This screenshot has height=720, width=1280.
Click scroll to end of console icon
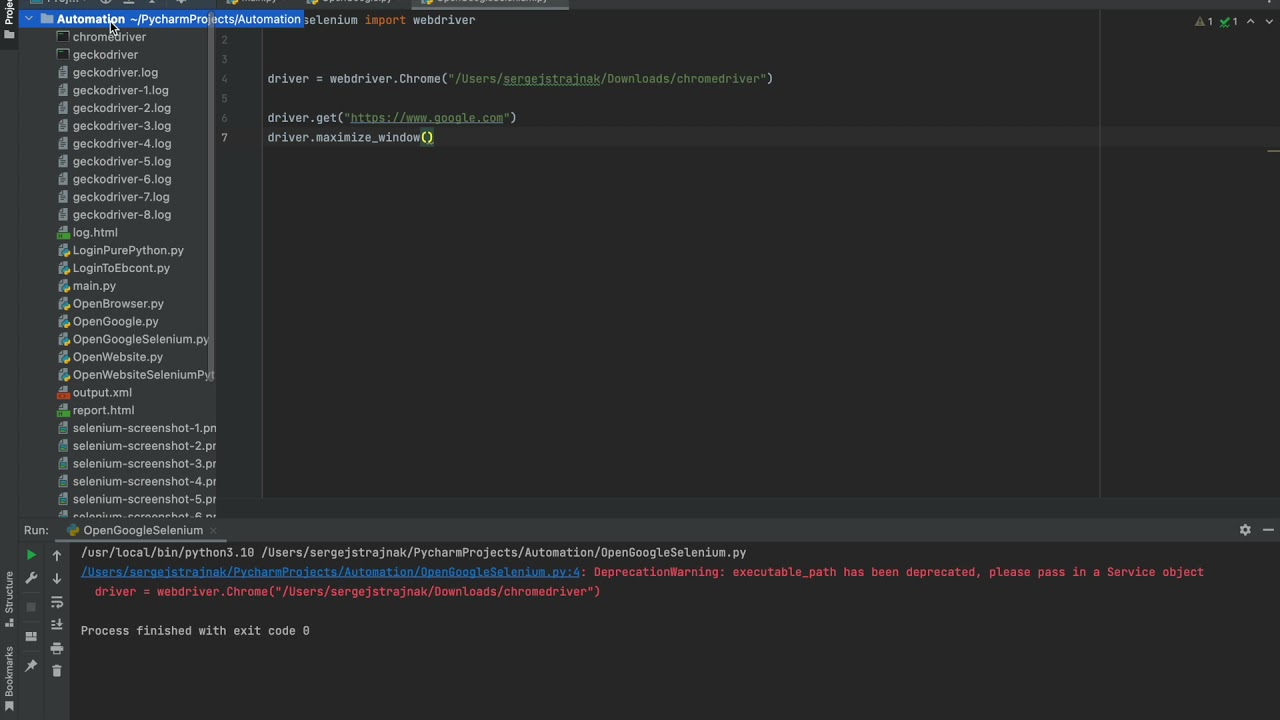57,625
